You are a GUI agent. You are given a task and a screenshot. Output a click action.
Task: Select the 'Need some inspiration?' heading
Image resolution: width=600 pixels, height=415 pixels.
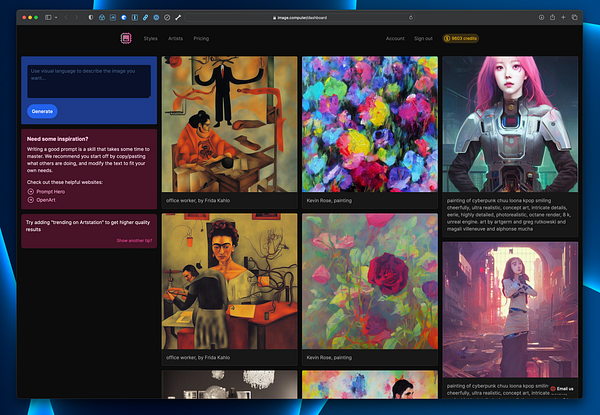pos(57,139)
